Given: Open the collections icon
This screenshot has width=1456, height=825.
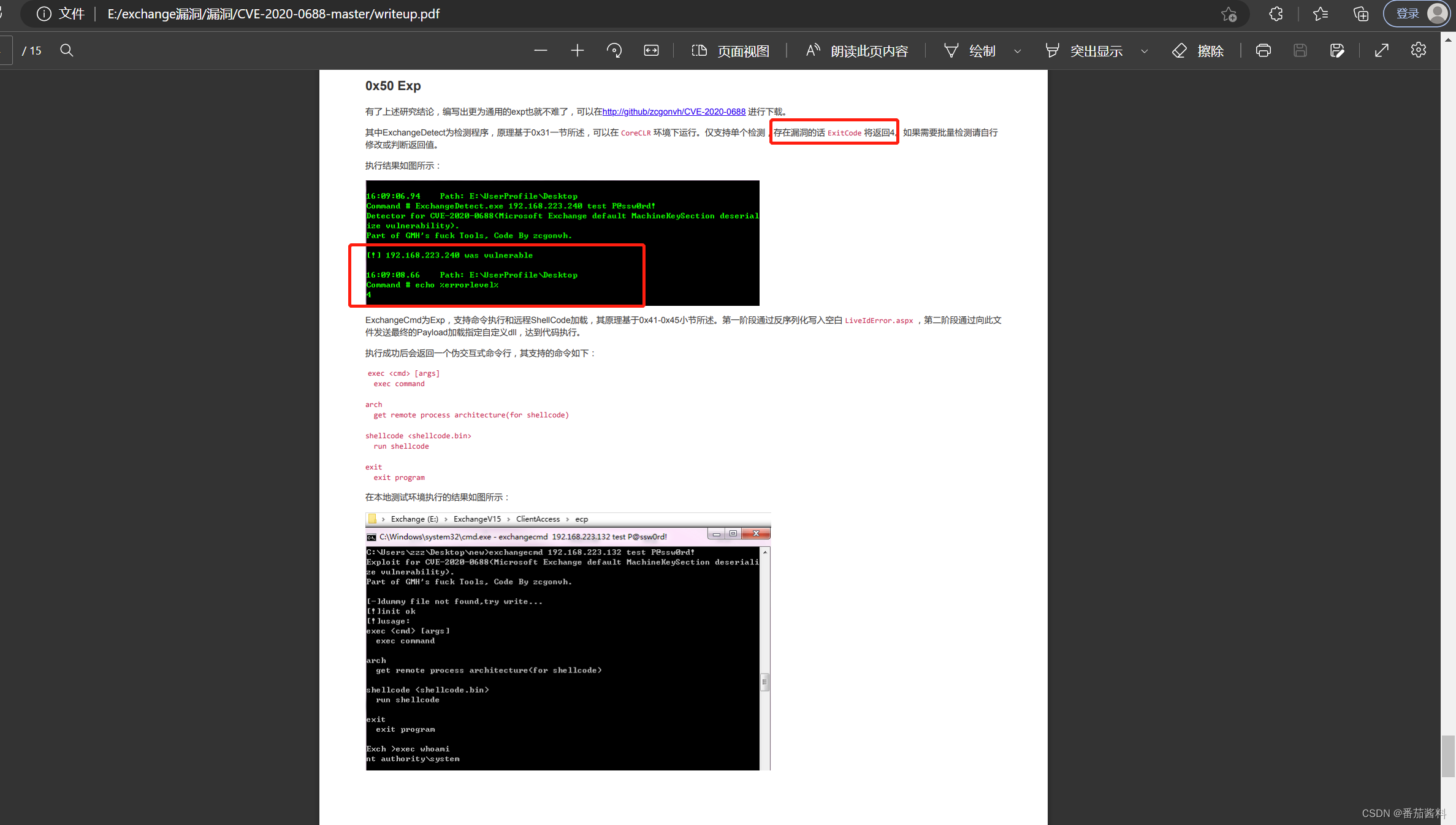Looking at the screenshot, I should [1361, 14].
